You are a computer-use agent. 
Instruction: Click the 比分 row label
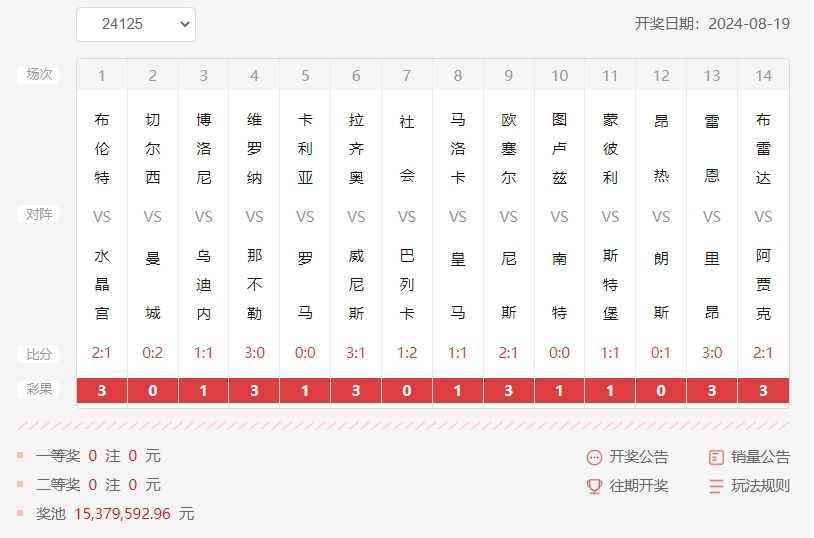coord(39,353)
